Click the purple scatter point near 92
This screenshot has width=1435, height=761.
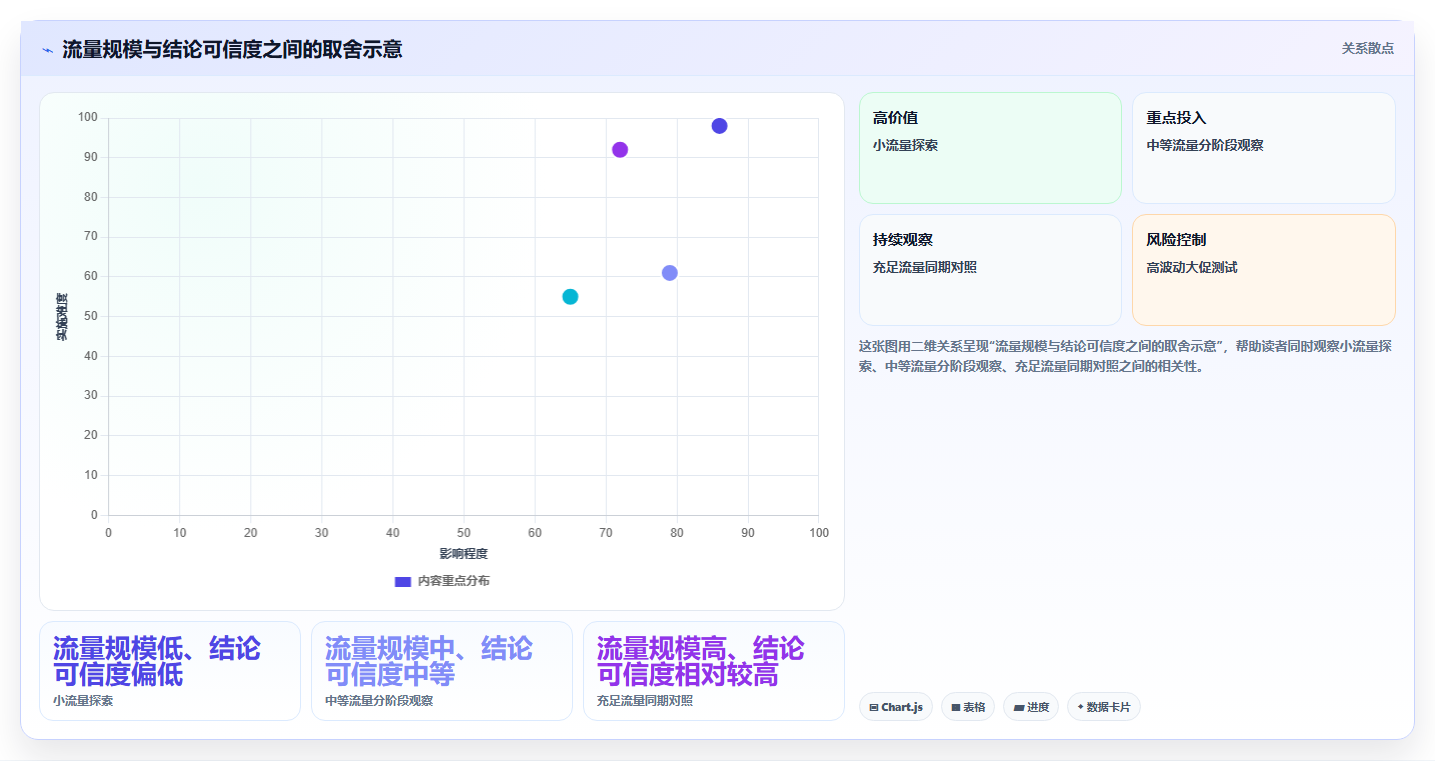[620, 150]
